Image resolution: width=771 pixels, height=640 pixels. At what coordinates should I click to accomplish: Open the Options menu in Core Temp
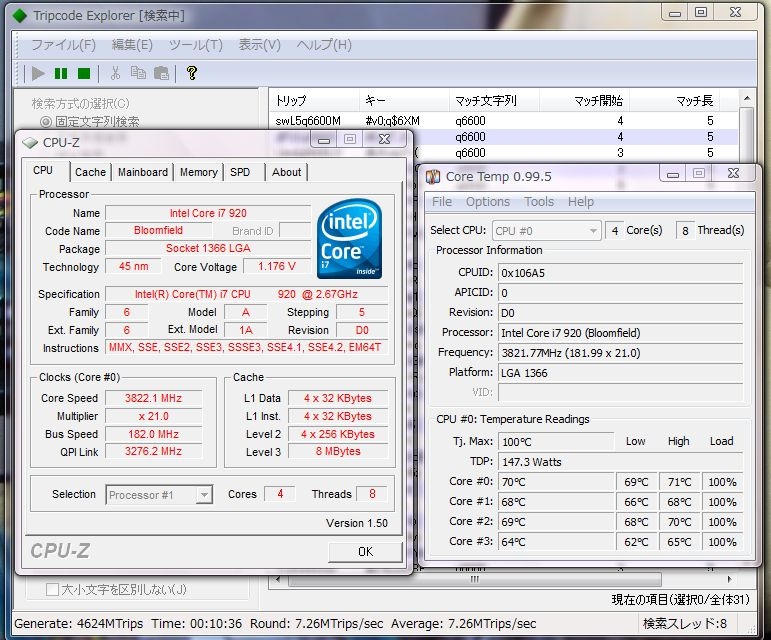[x=487, y=201]
